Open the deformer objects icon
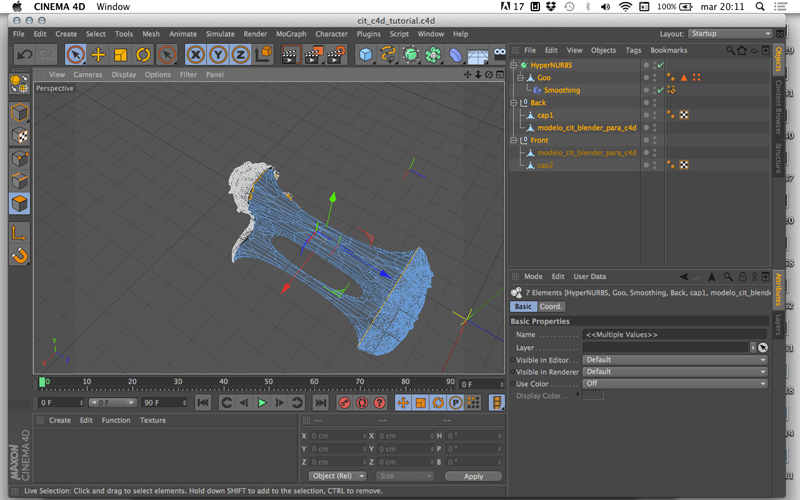Viewport: 800px width, 500px height. (456, 55)
